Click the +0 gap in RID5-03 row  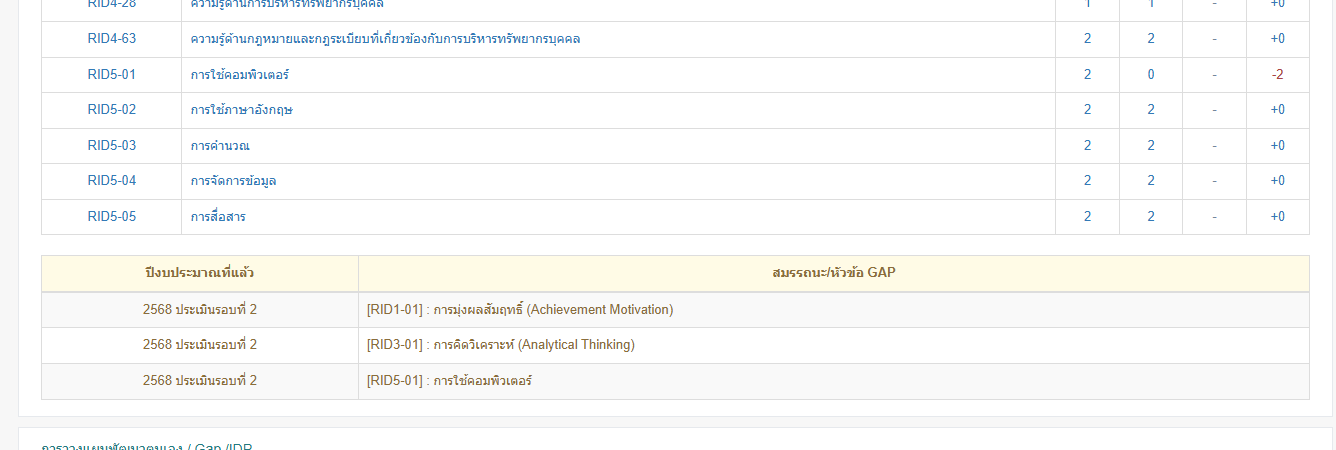point(1277,146)
